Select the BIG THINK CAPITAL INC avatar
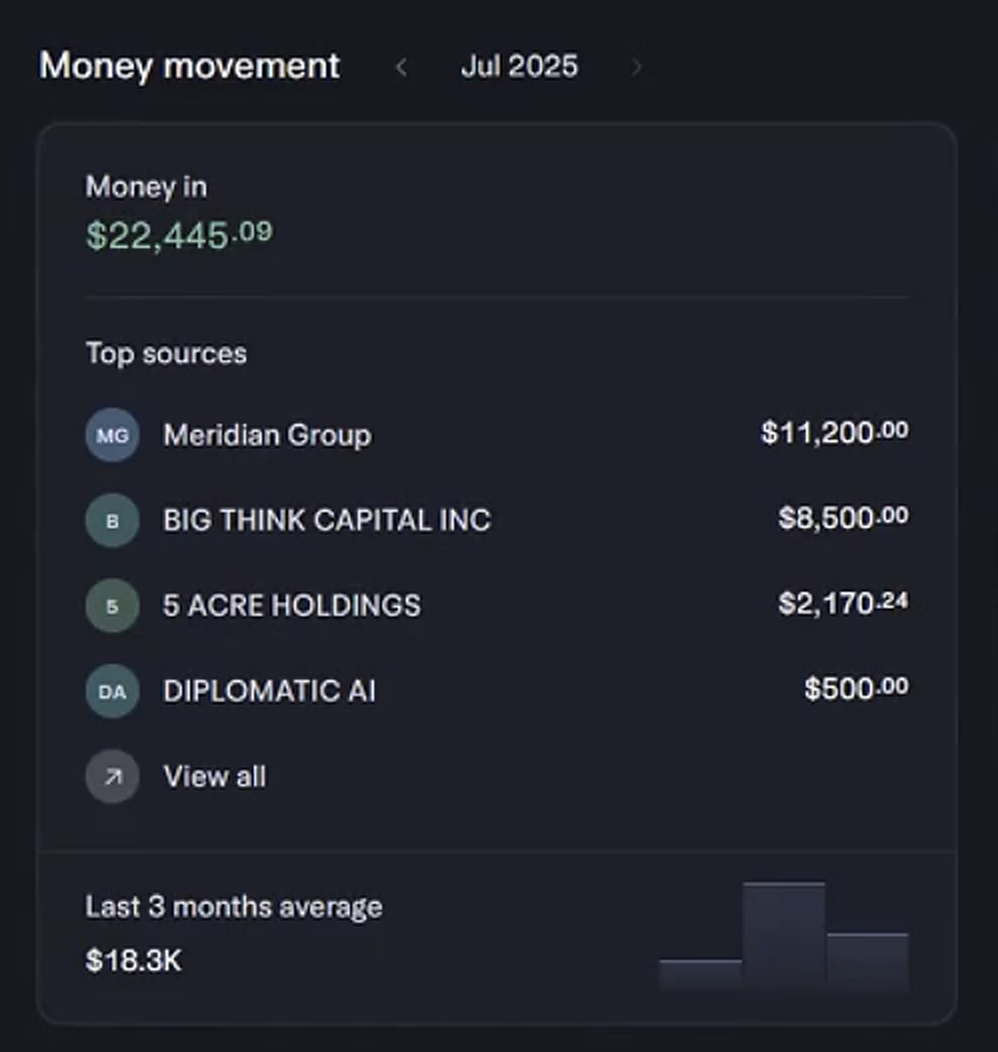 pos(111,520)
